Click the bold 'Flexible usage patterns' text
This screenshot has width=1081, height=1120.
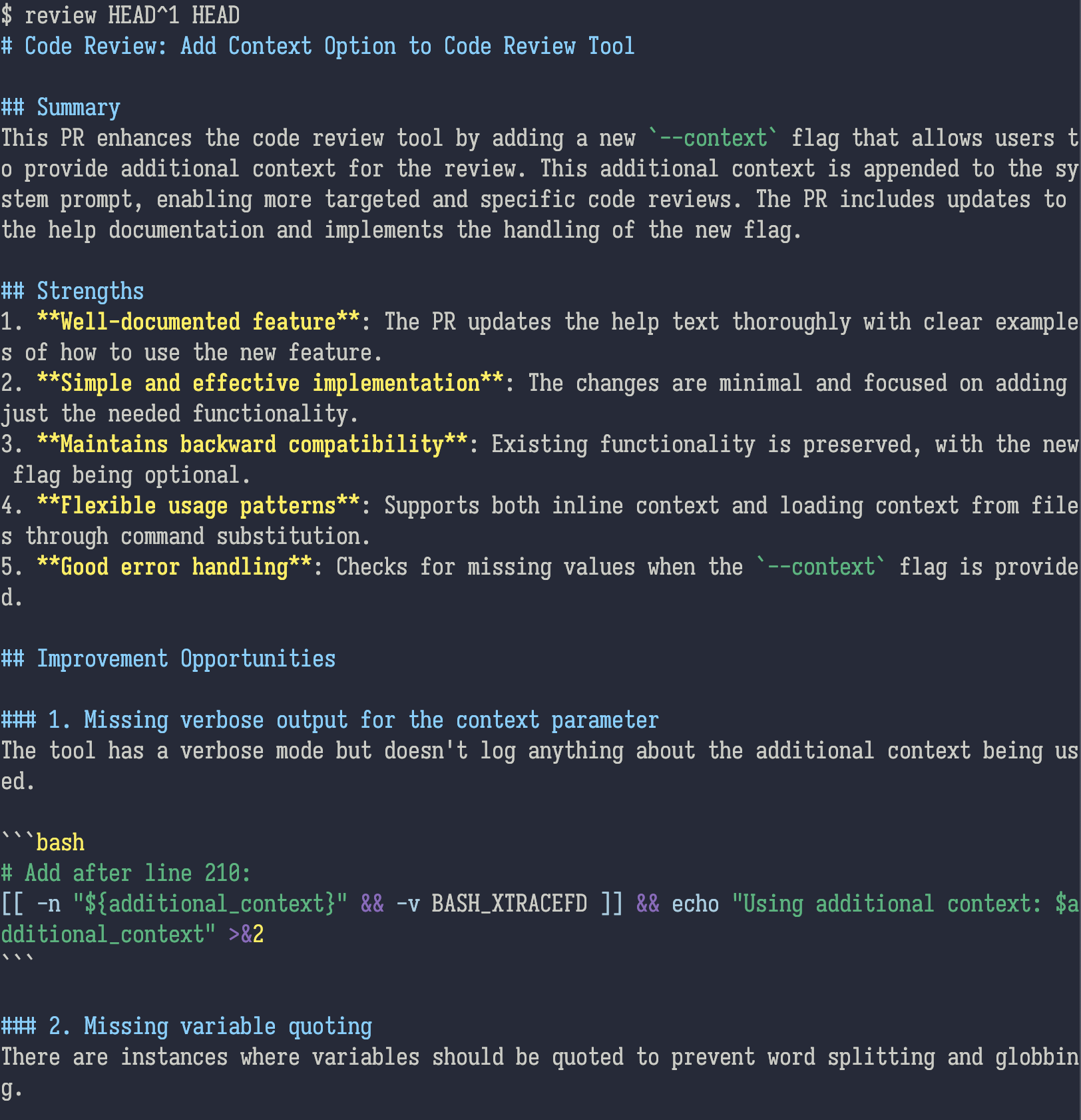click(198, 505)
